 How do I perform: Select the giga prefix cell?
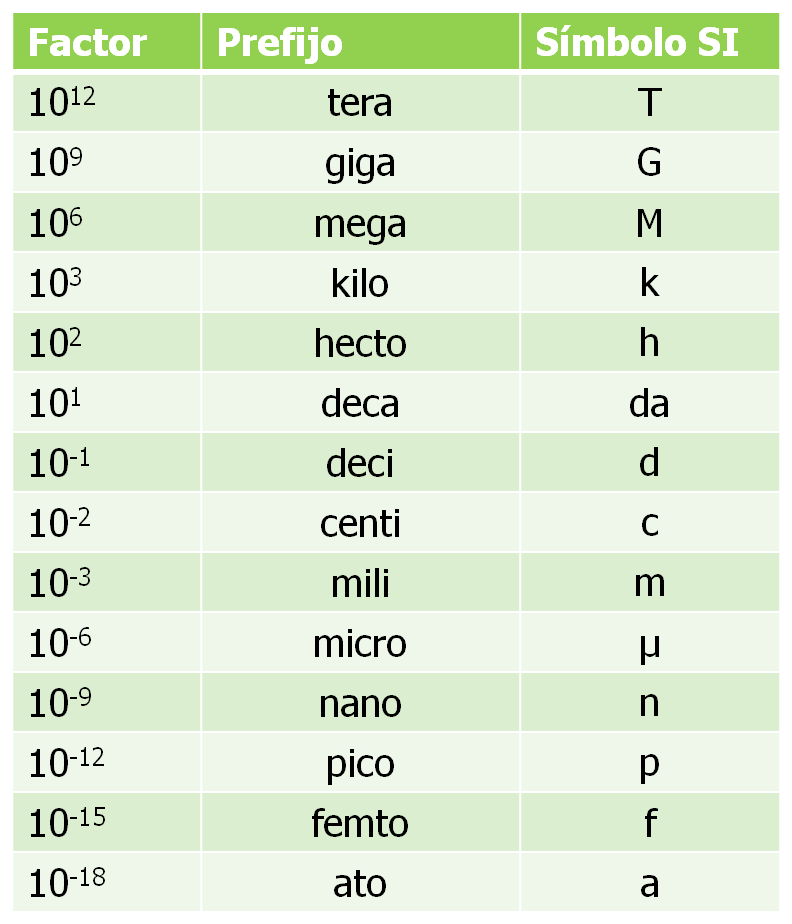pos(360,162)
